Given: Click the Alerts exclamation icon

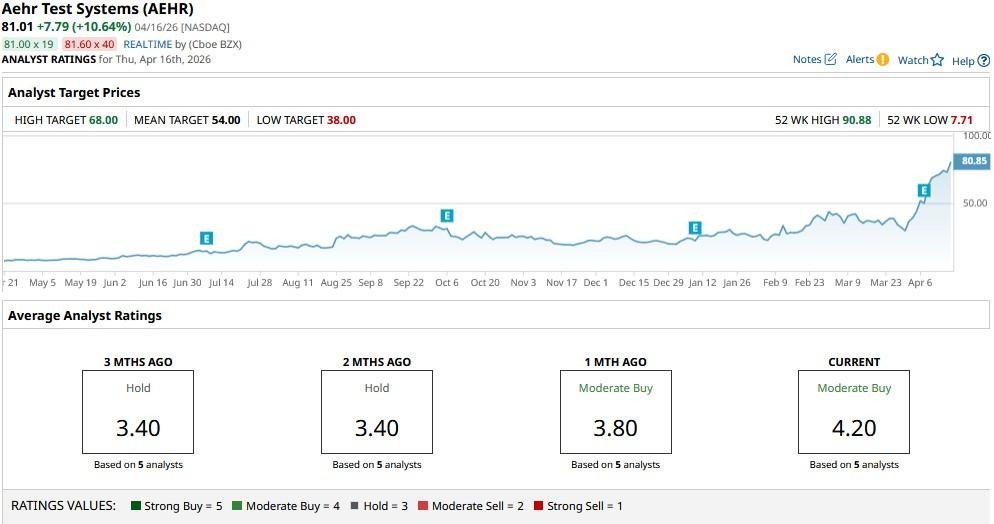Looking at the screenshot, I should (x=882, y=60).
